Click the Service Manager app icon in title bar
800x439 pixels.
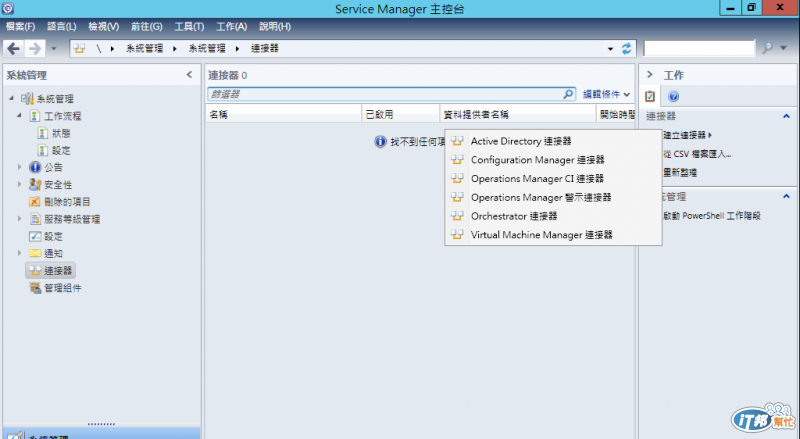tap(8, 8)
